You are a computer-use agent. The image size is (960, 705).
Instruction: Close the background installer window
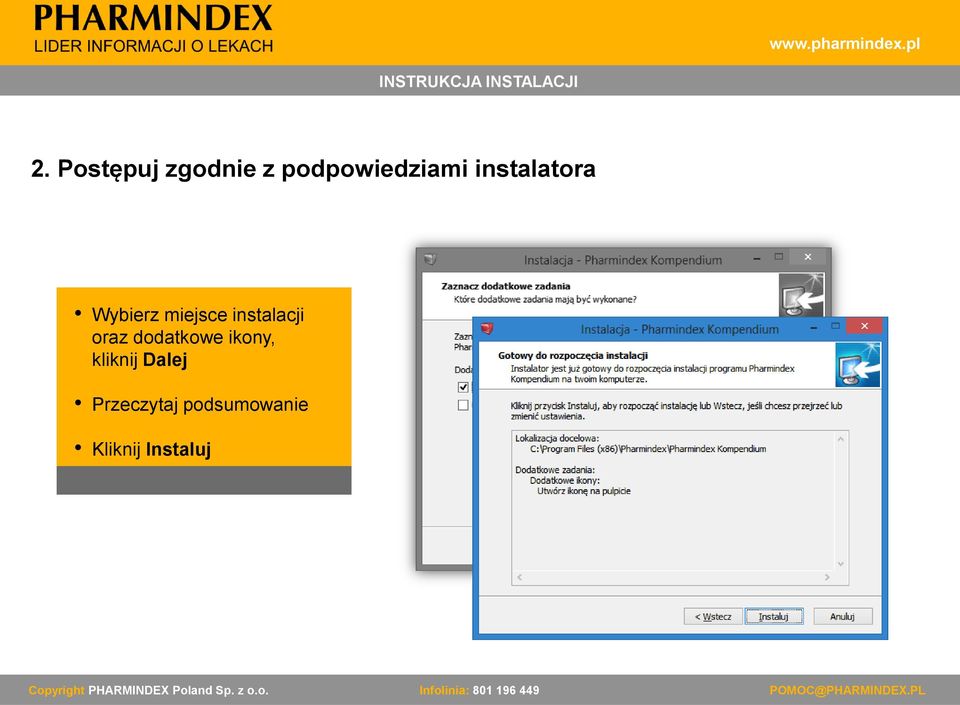pos(808,256)
